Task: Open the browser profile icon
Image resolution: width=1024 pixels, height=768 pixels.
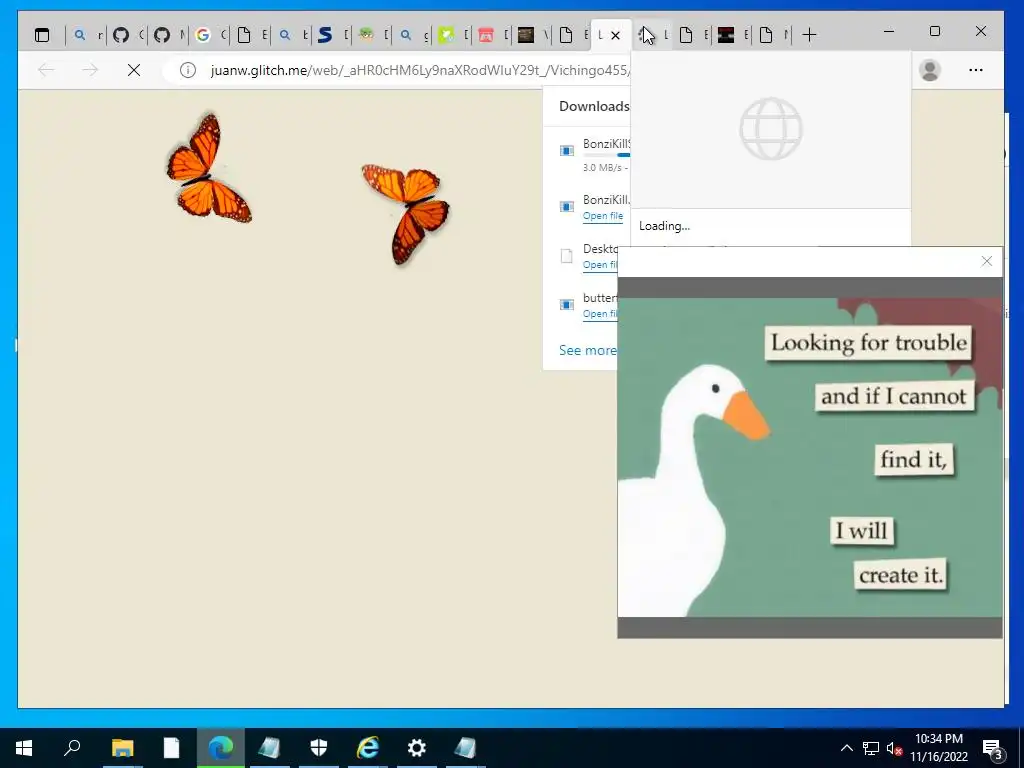Action: click(930, 70)
